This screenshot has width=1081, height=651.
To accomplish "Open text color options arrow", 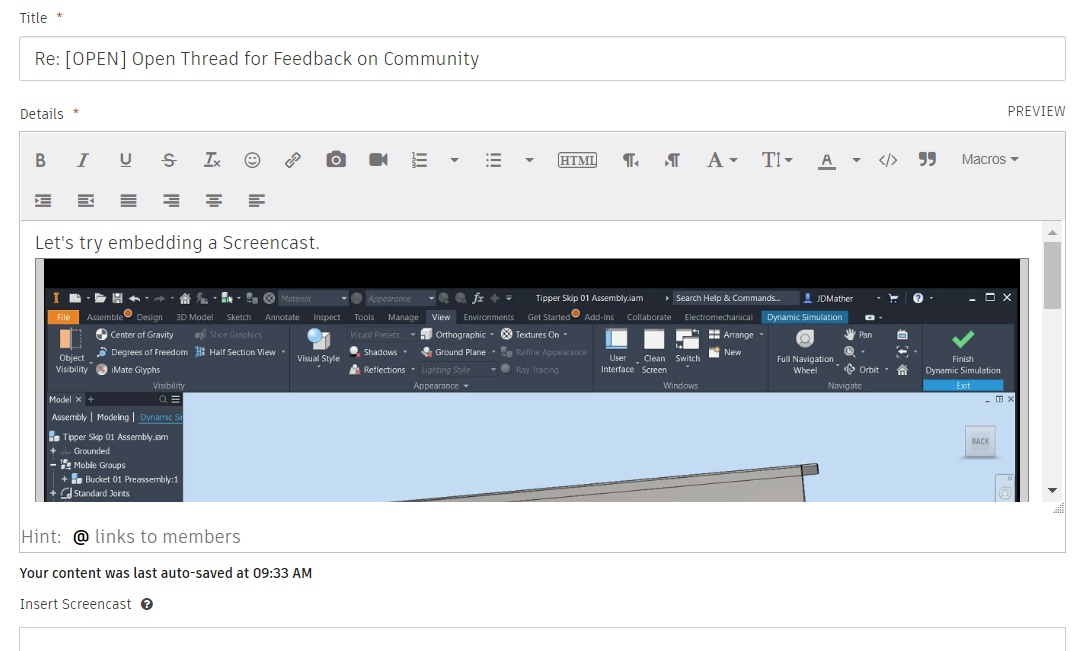I will [856, 160].
